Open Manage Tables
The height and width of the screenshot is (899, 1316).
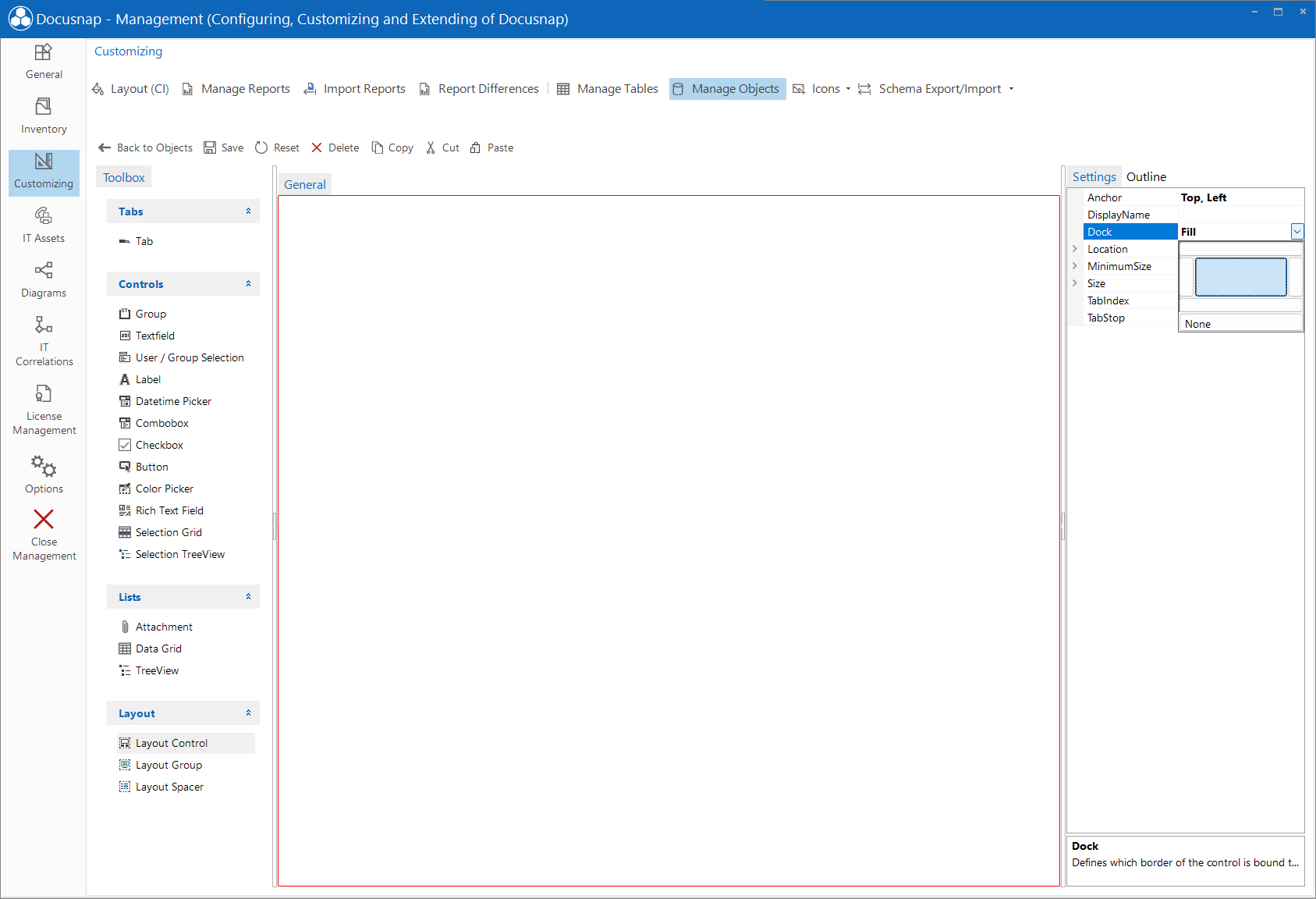(608, 89)
